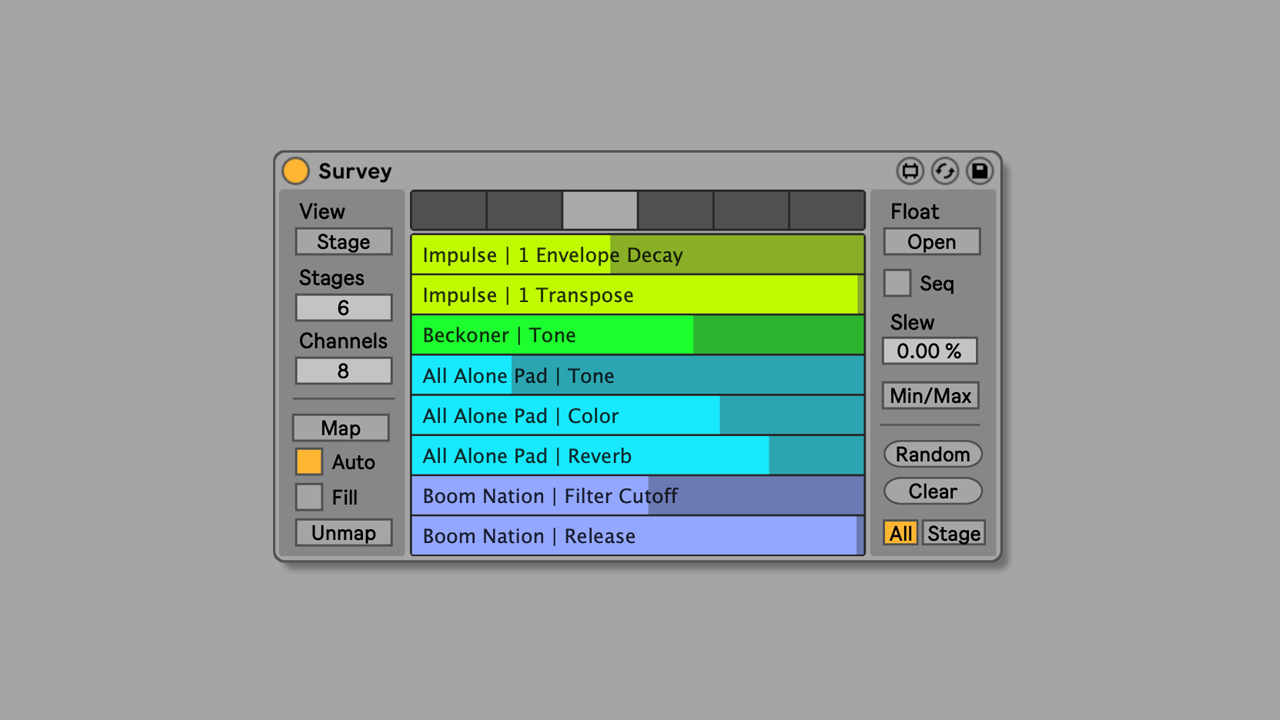Click the Unmap button
Viewport: 1280px width, 720px height.
(x=343, y=533)
